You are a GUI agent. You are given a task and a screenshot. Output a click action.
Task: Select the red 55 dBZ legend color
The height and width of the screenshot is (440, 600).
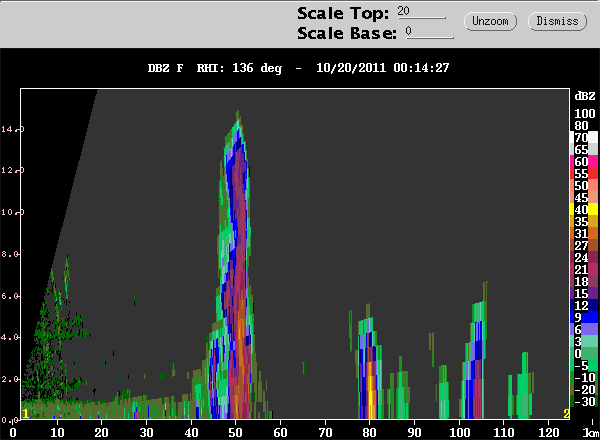582,173
